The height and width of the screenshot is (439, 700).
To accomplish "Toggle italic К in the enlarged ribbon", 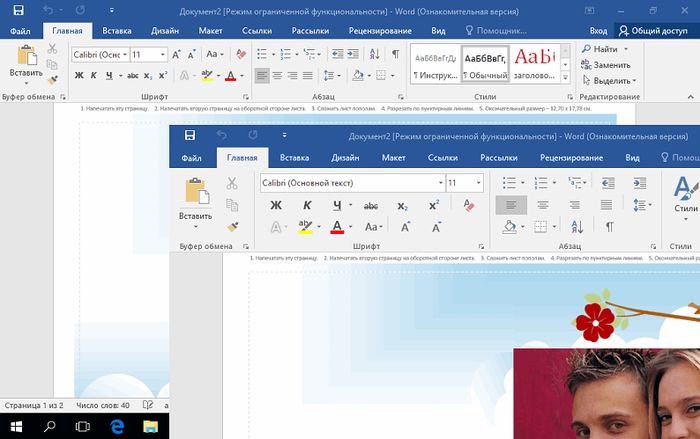I will (x=307, y=206).
